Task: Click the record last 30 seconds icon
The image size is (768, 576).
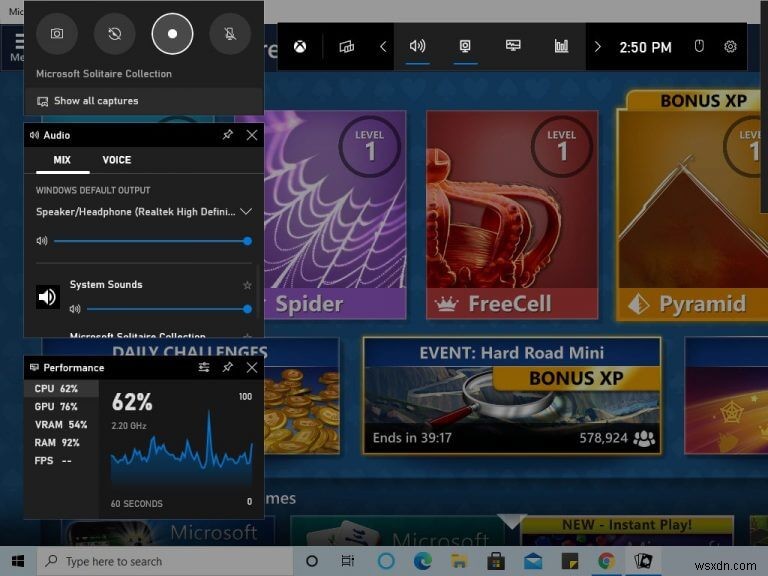Action: (115, 34)
